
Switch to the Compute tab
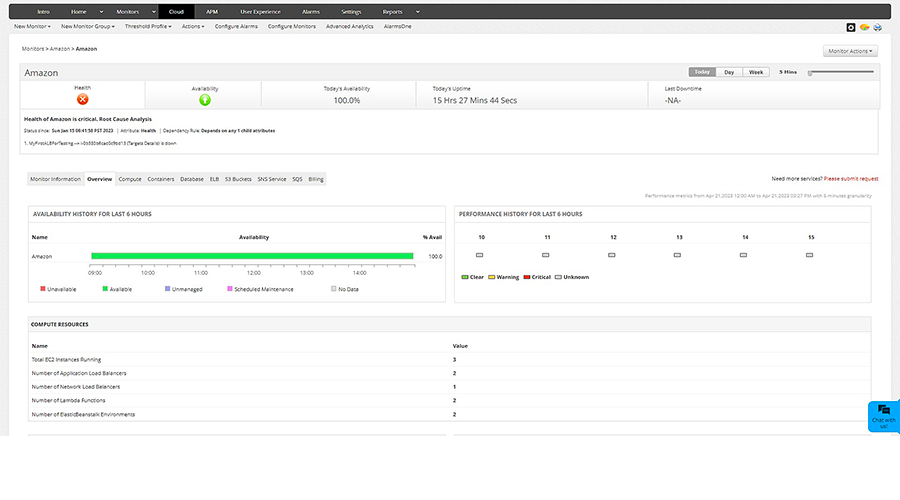130,179
